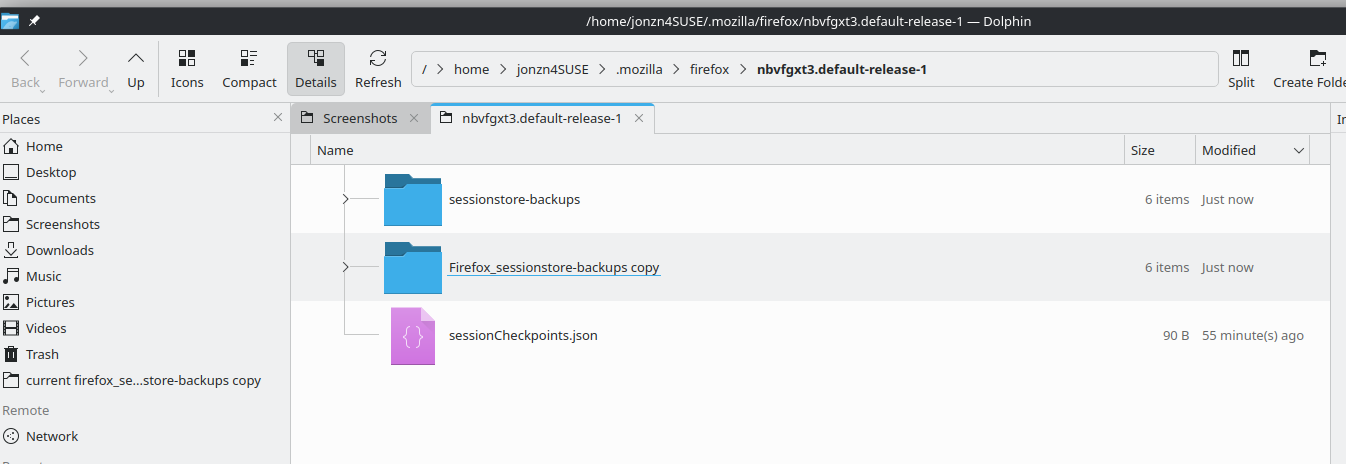Viewport: 1346px width, 464px height.
Task: Go Back in Dolphin toolbar
Action: click(26, 69)
